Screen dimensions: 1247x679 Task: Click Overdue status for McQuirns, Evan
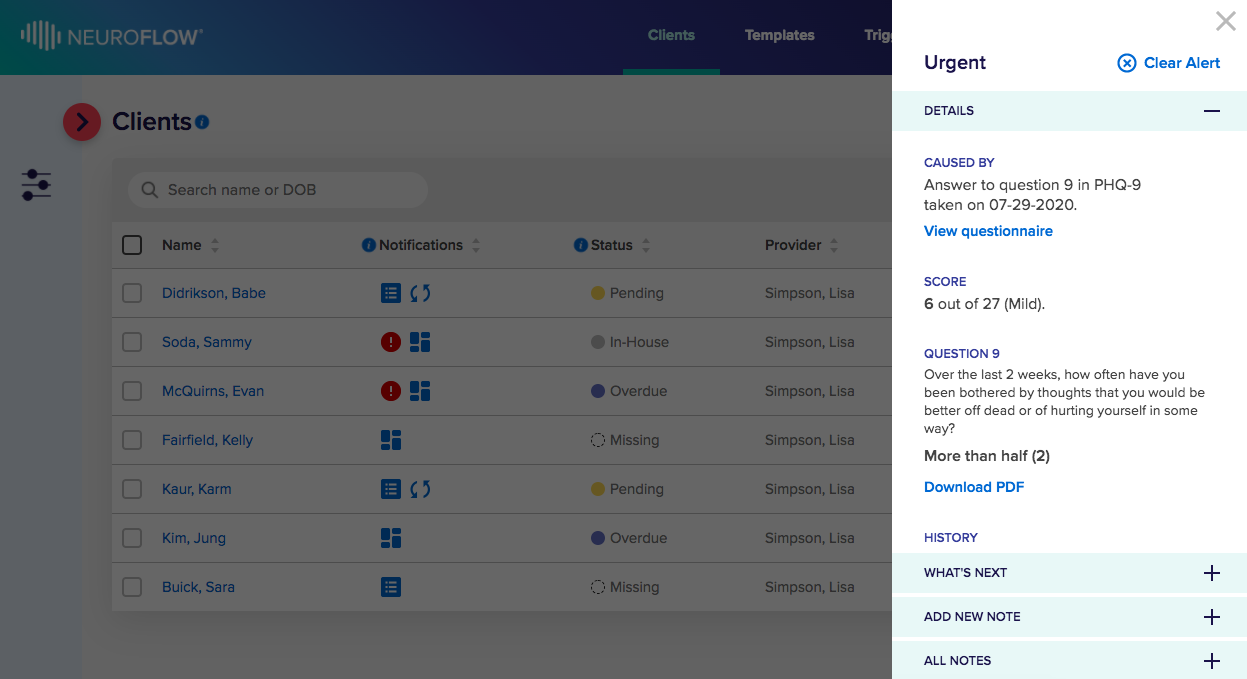click(629, 391)
